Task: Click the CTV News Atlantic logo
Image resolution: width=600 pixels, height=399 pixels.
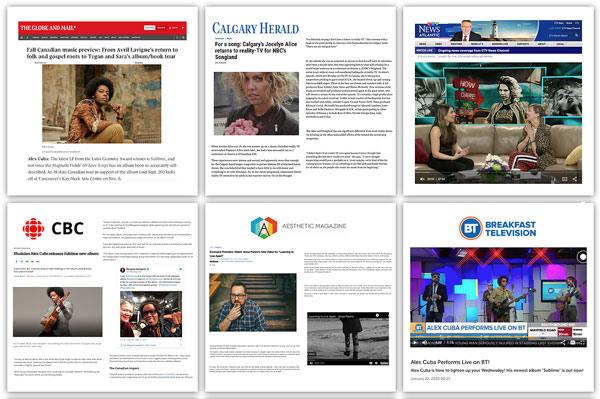Action: pos(429,30)
